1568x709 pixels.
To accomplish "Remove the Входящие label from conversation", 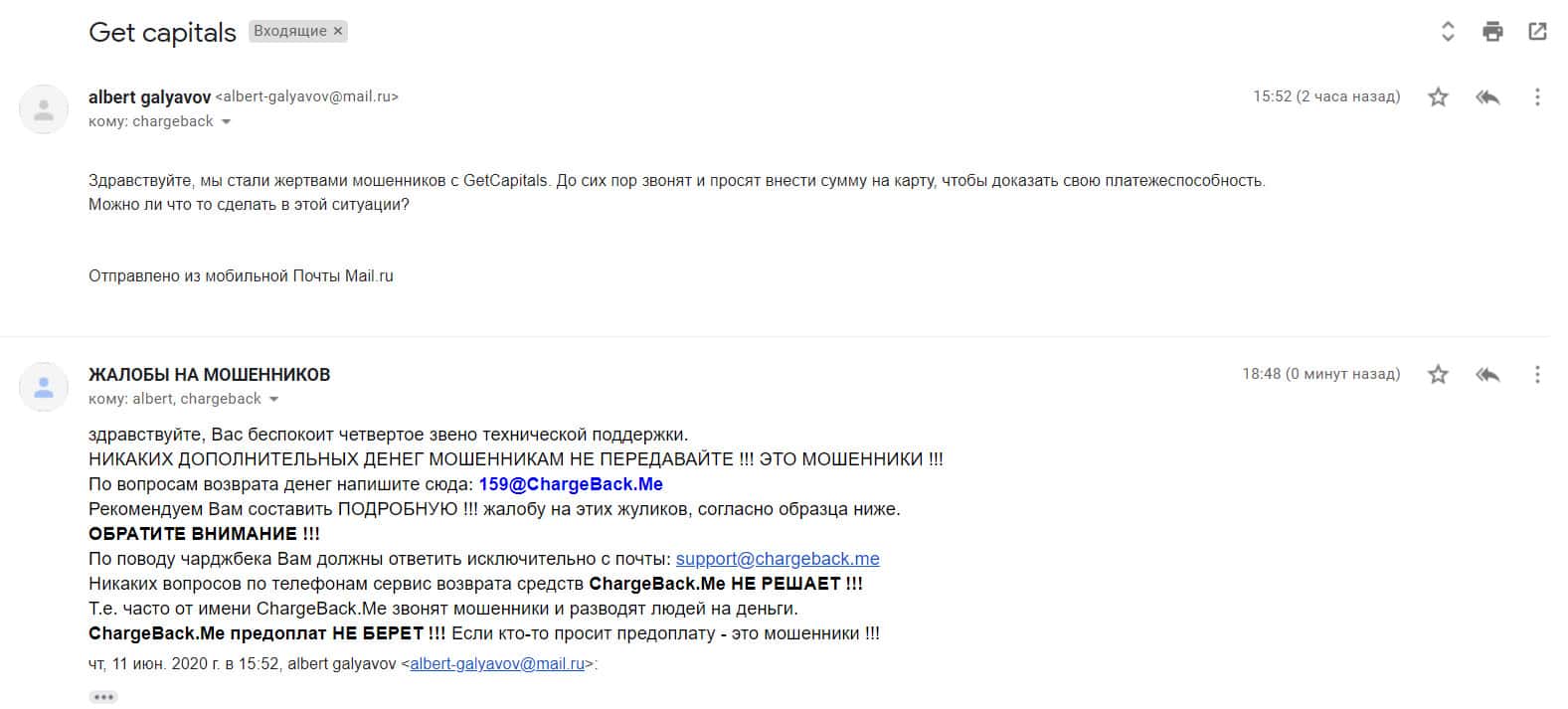I will click(x=338, y=32).
